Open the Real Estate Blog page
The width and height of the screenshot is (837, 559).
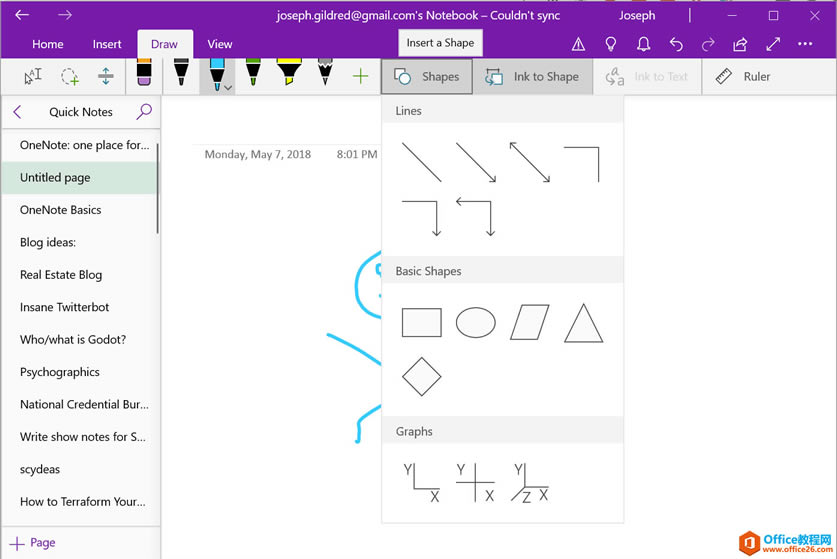[80, 275]
